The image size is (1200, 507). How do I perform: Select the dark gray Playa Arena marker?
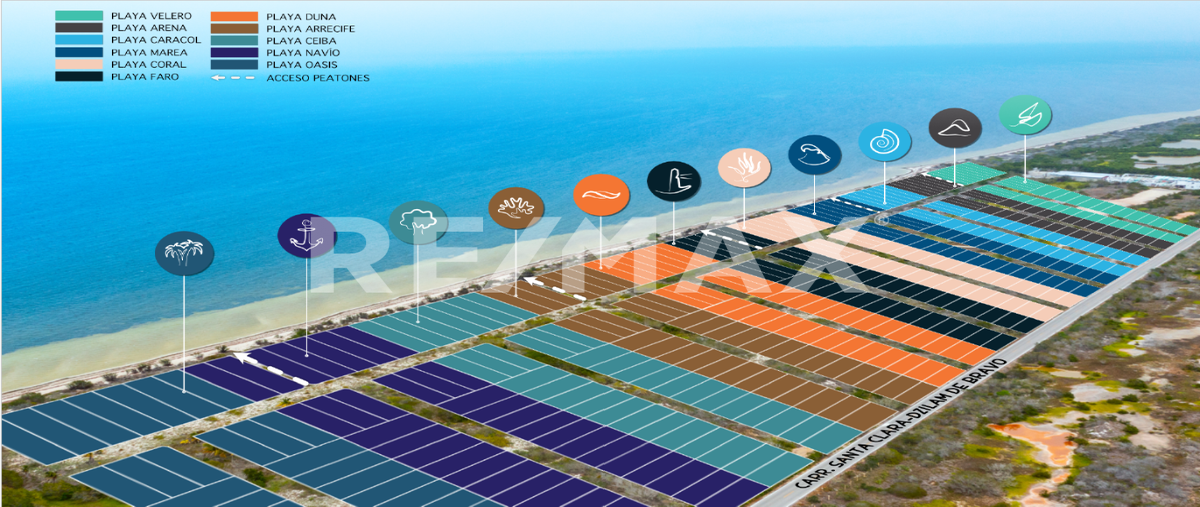[x=954, y=128]
